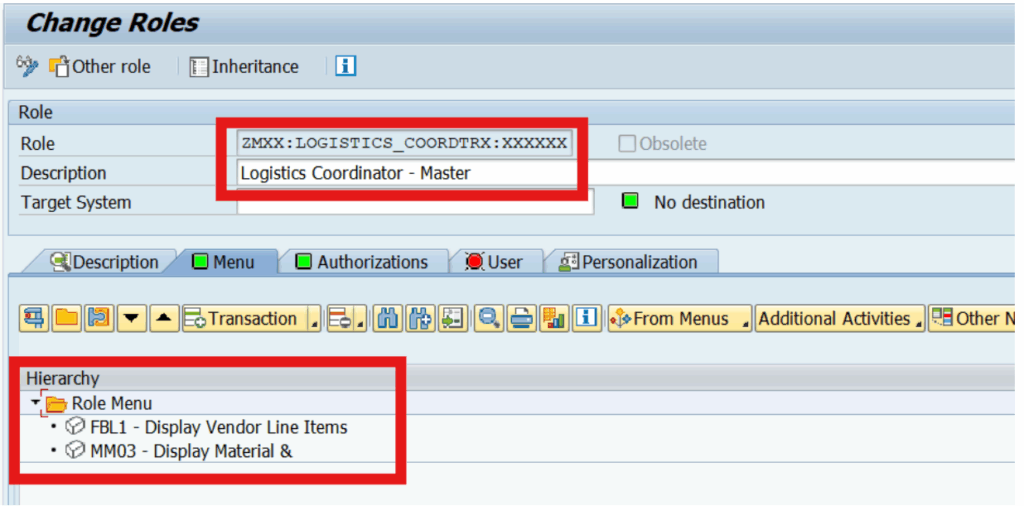The width and height of the screenshot is (1024, 506).
Task: Expand the From Menus dropdown
Action: coord(743,322)
